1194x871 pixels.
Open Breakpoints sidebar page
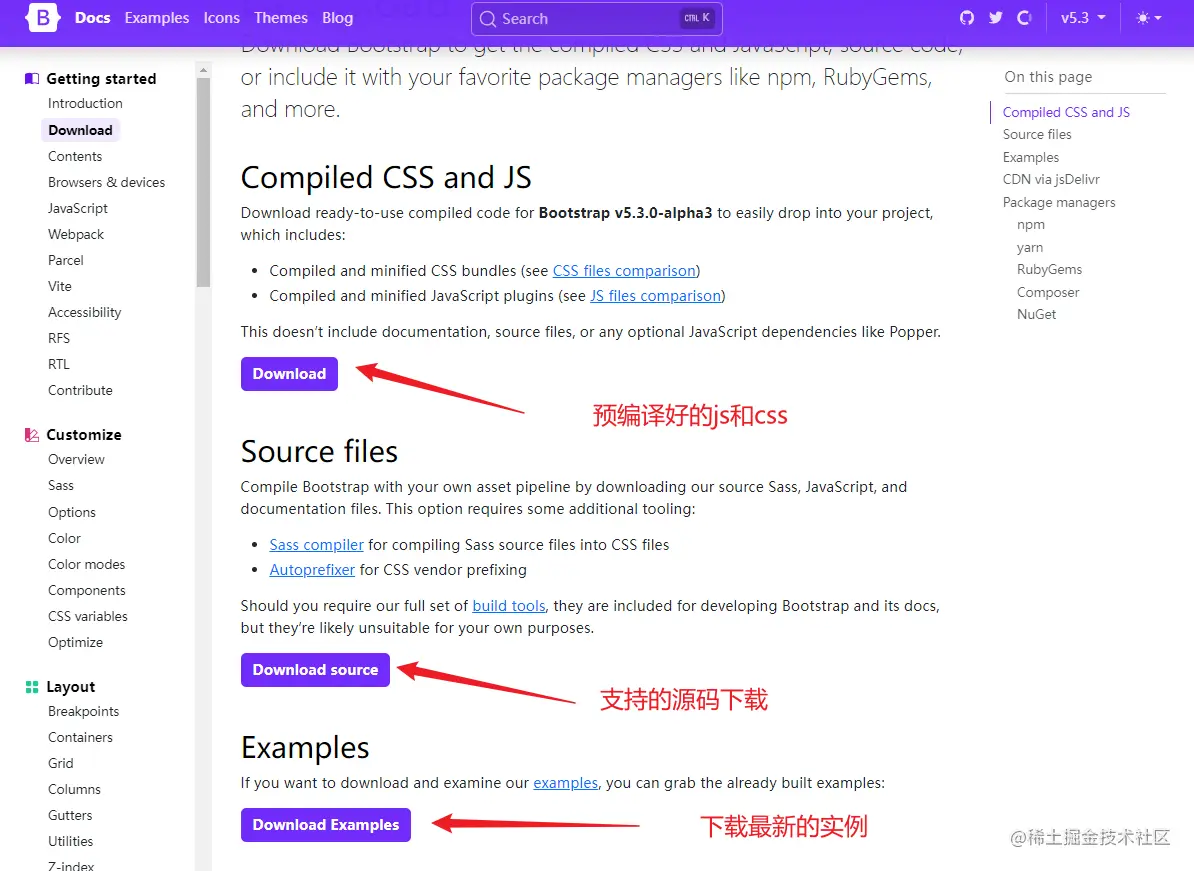pyautogui.click(x=84, y=711)
